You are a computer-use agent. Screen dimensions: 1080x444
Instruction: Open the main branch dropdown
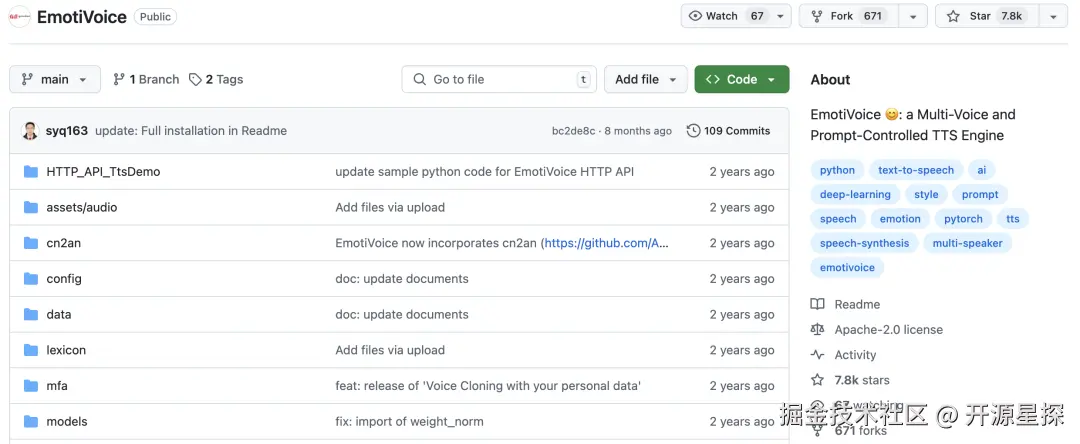click(x=55, y=80)
